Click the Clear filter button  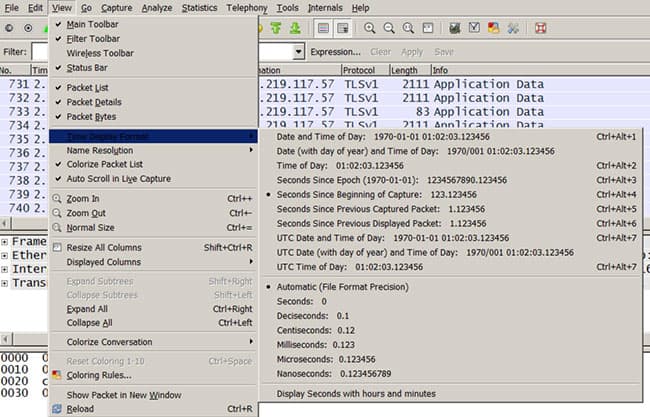(381, 52)
